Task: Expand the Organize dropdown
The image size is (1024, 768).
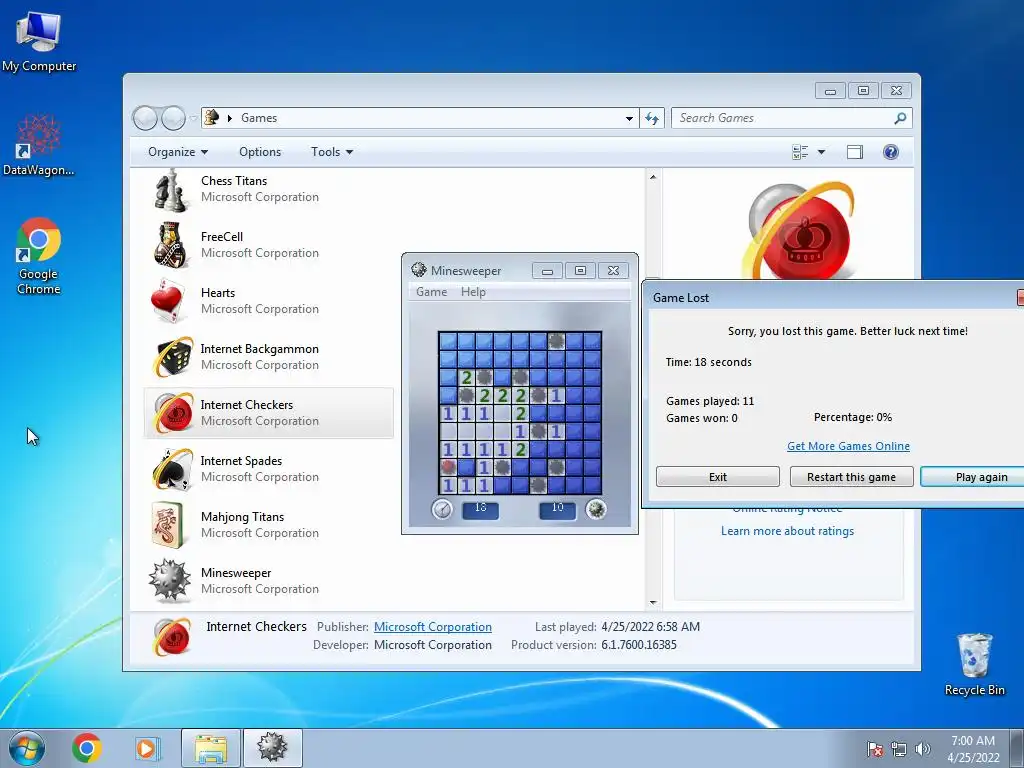Action: (x=178, y=152)
